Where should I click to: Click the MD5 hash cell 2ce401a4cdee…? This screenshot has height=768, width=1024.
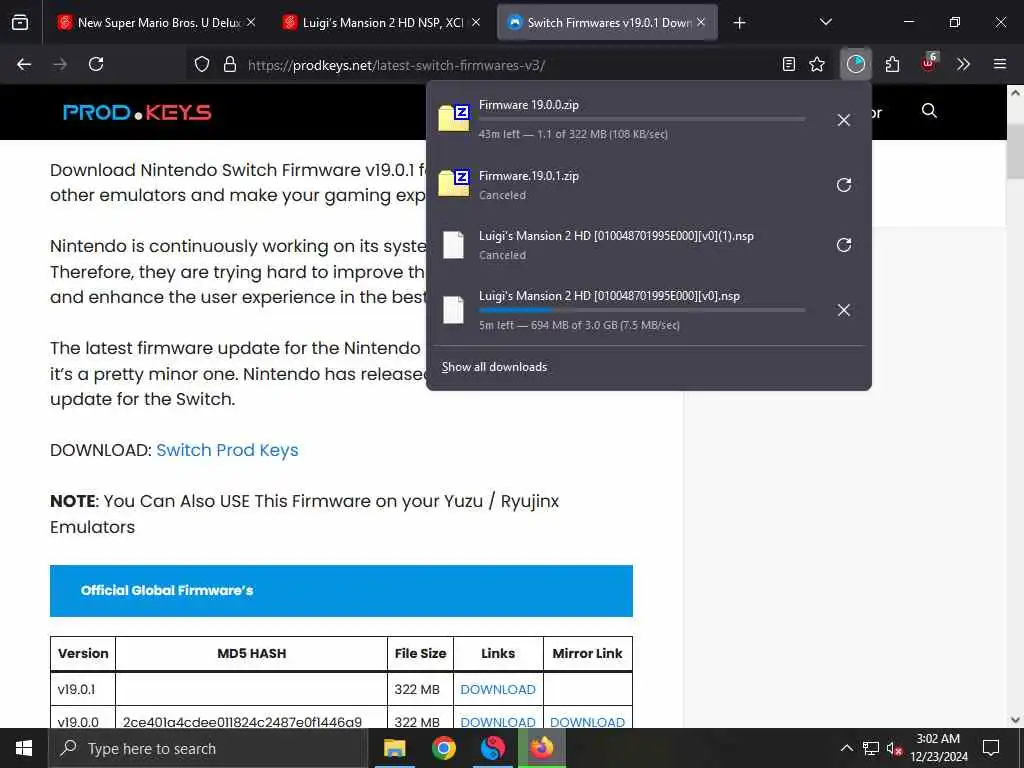pos(251,718)
